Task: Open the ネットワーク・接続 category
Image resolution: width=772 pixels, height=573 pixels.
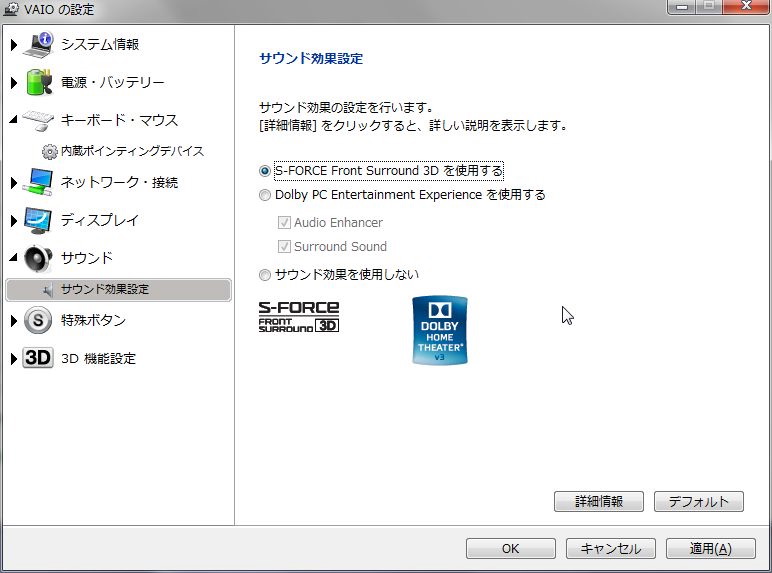Action: (x=119, y=182)
